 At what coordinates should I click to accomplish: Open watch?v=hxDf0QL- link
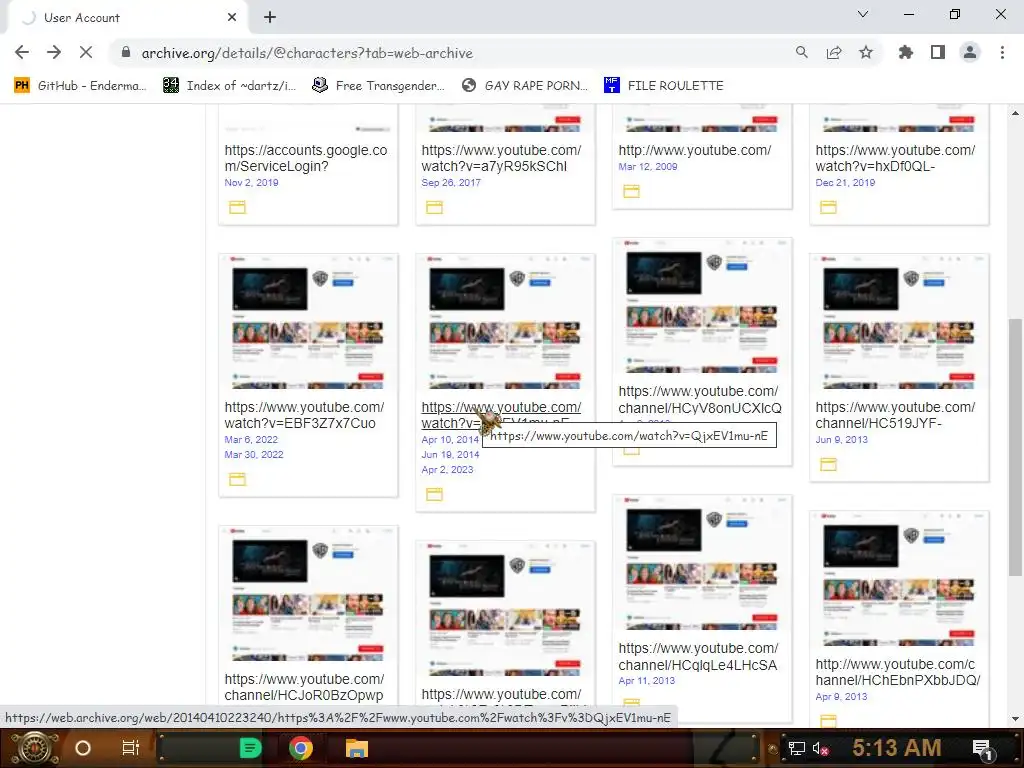(895, 158)
